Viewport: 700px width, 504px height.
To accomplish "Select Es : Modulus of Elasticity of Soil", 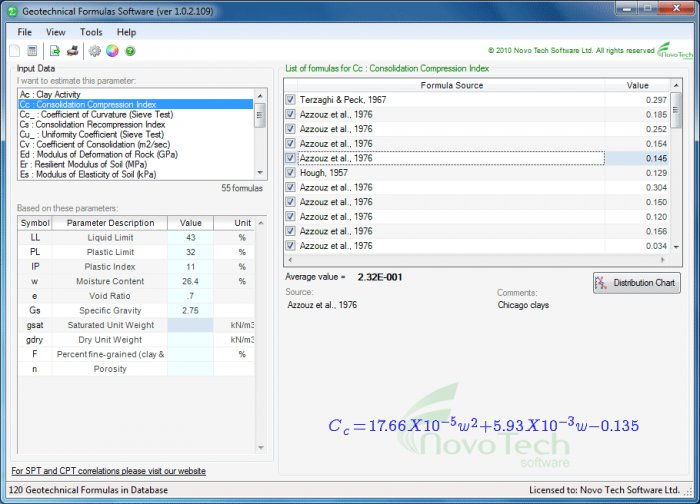I will (136, 174).
